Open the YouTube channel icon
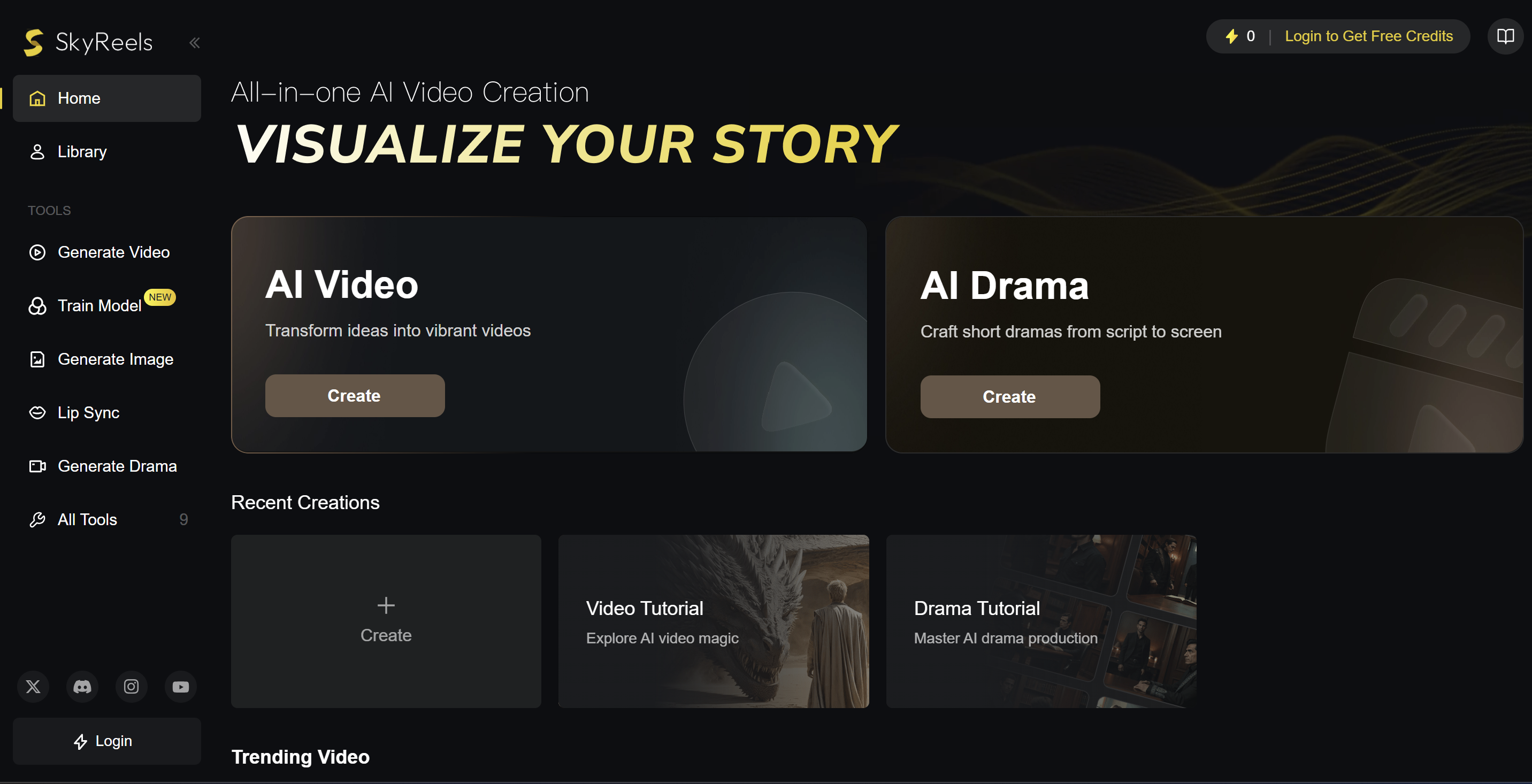 (181, 687)
